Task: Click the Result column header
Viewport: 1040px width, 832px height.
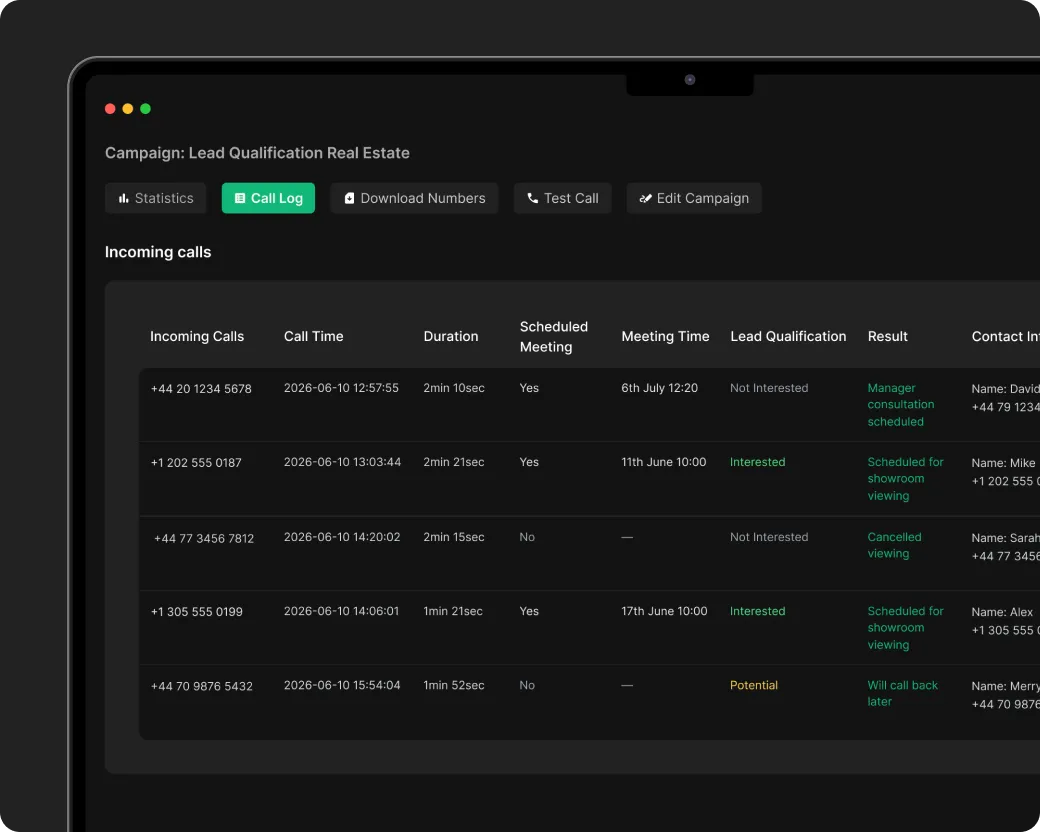Action: point(887,336)
